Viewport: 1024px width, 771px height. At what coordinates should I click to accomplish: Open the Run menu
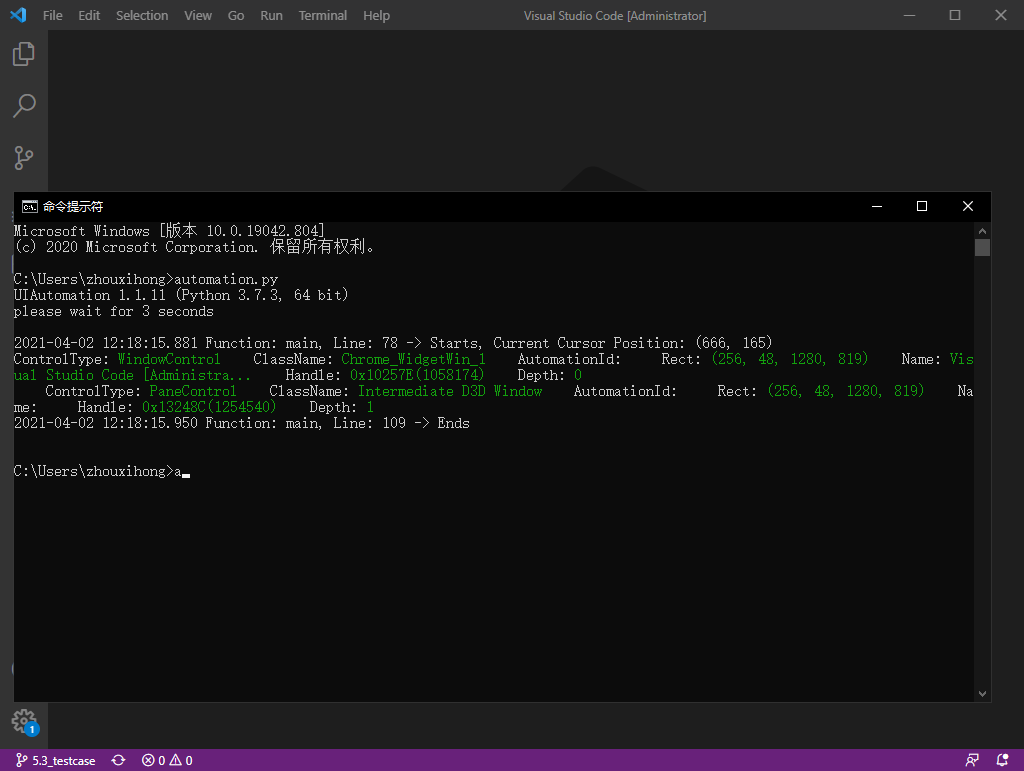point(271,15)
